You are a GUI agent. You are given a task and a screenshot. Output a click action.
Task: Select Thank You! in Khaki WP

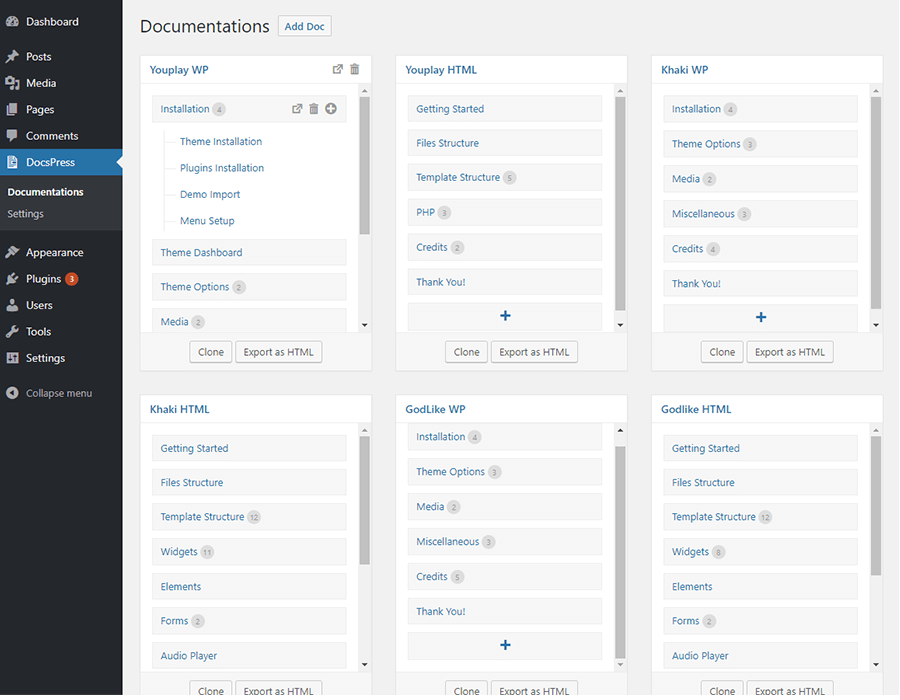tap(761, 283)
